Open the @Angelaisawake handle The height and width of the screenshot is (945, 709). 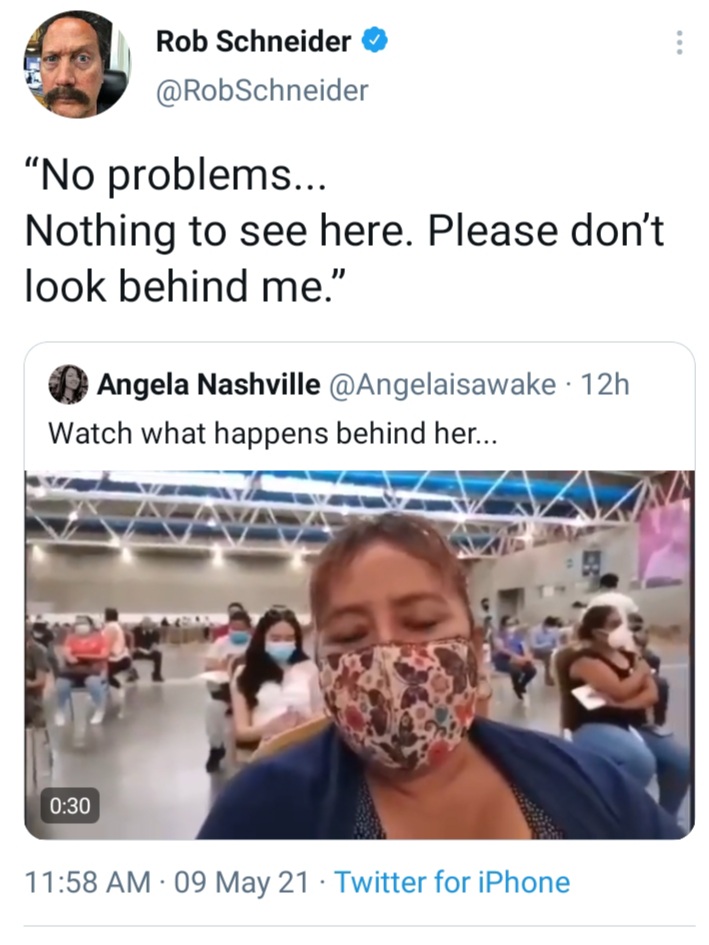[x=442, y=385]
